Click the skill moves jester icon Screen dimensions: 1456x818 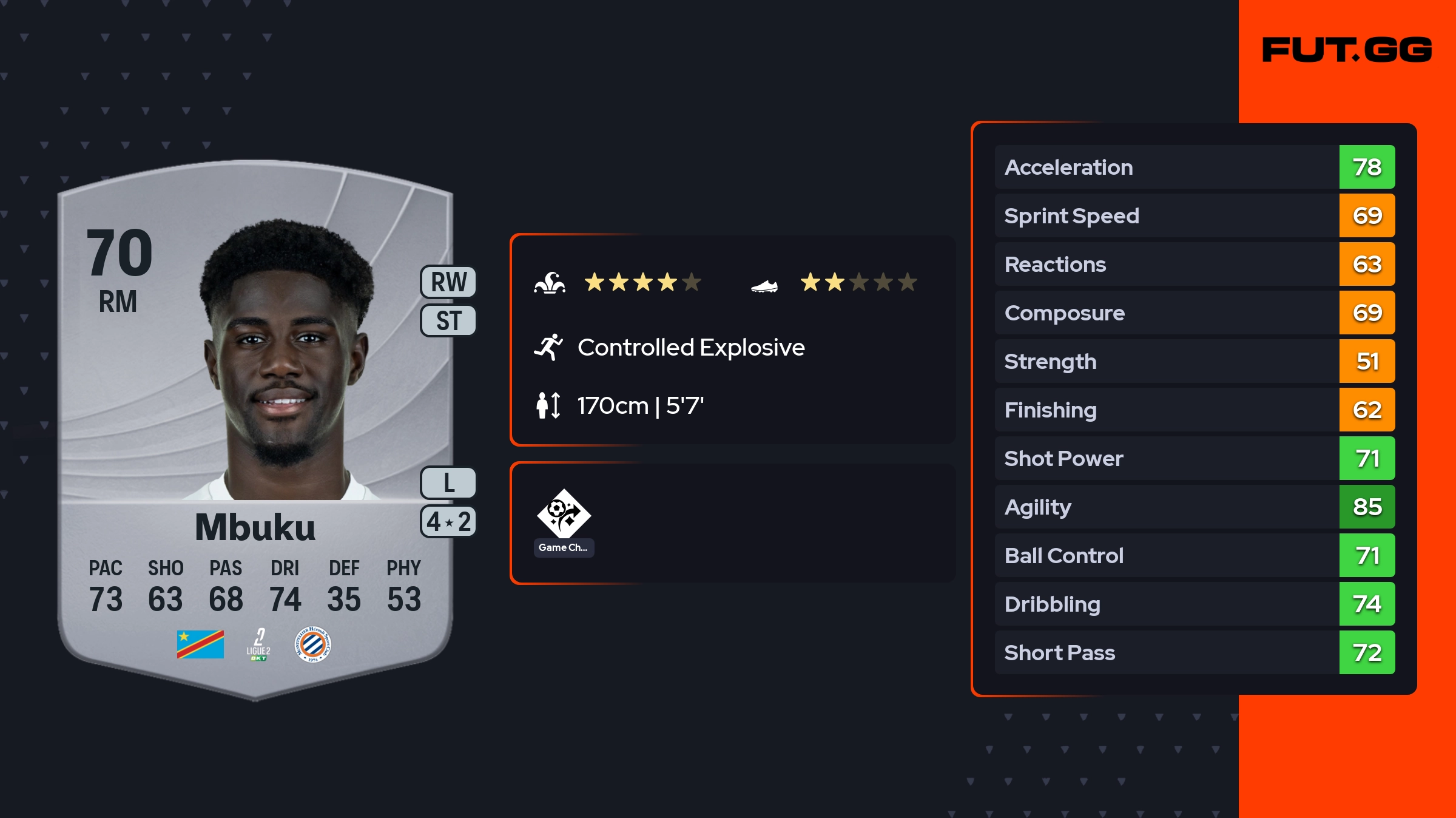[550, 283]
